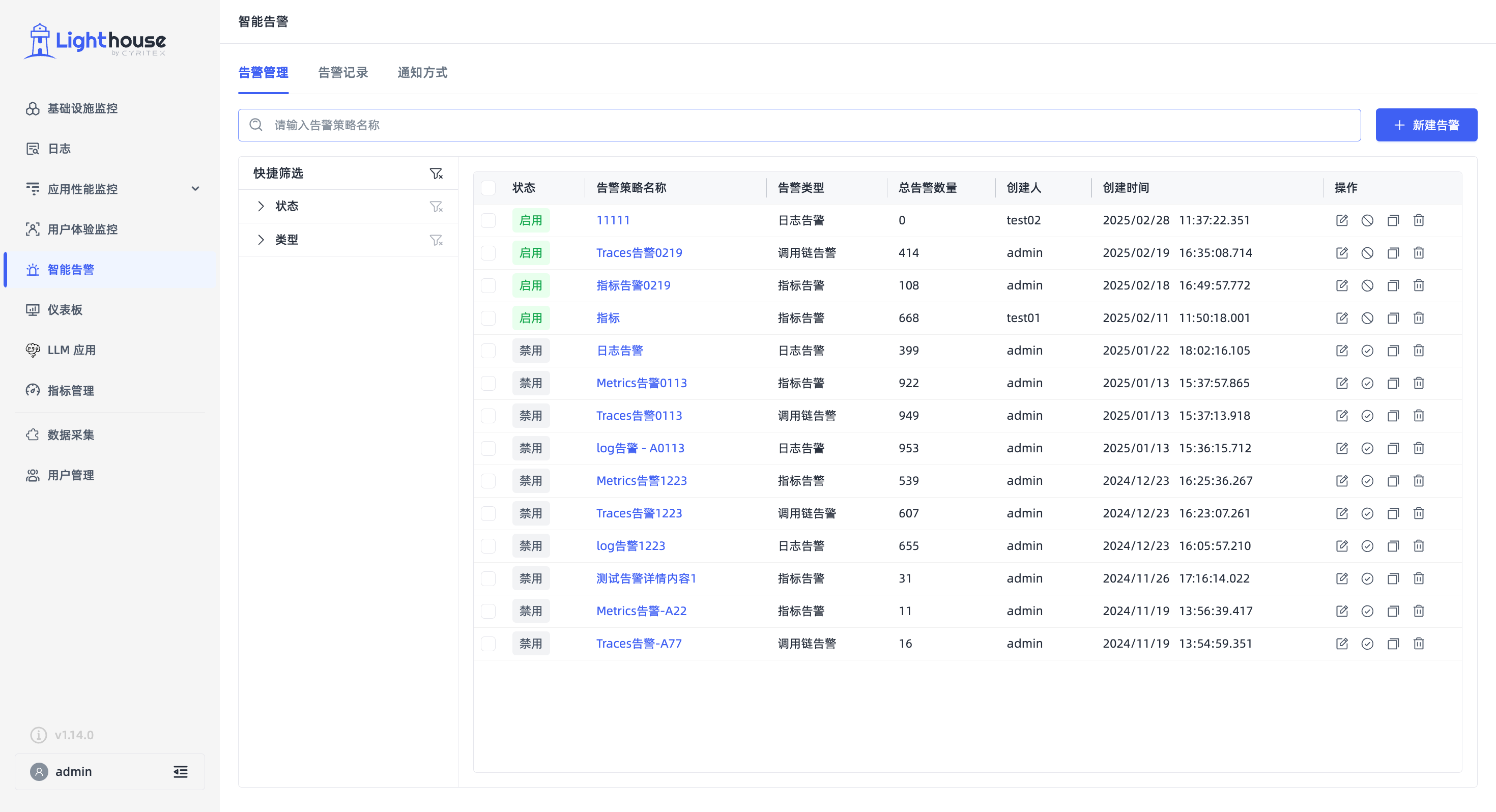The width and height of the screenshot is (1496, 812).
Task: Toggle the select-all header checkbox
Action: [488, 188]
